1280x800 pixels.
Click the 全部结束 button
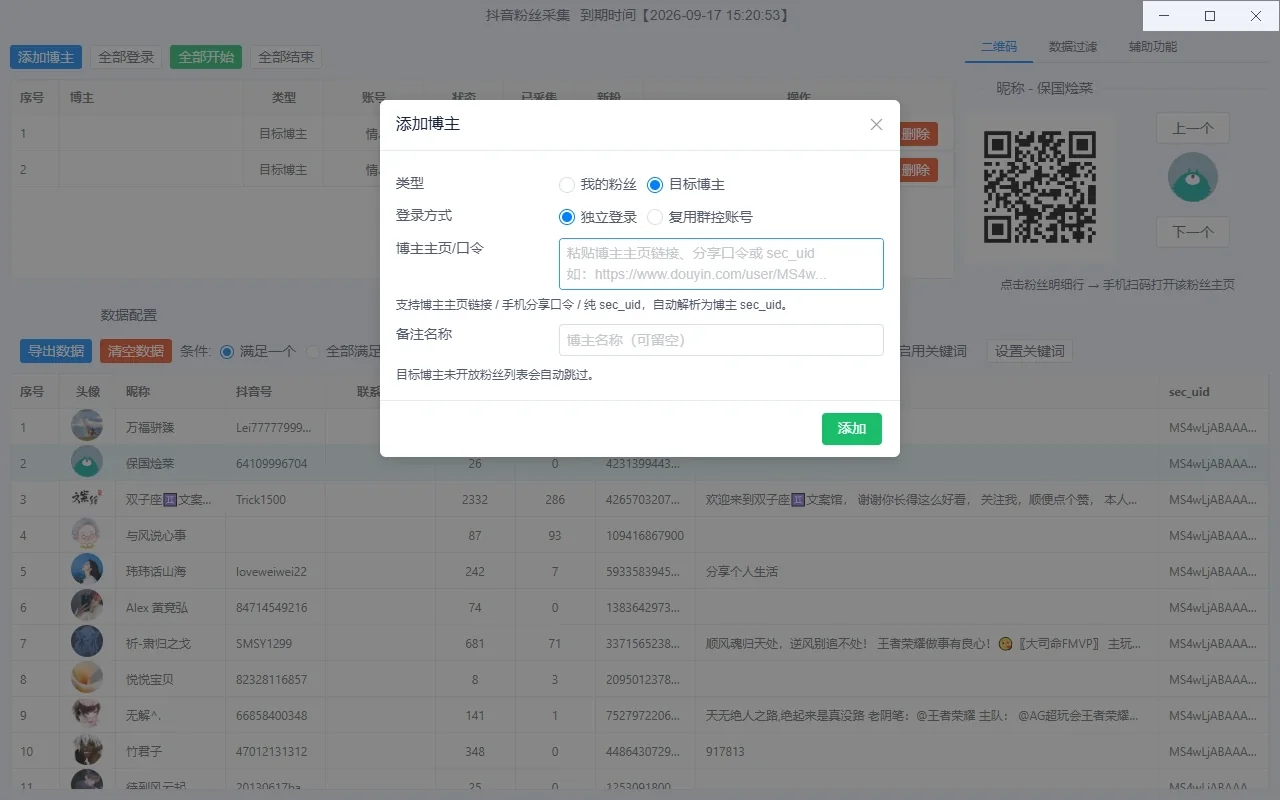point(286,57)
